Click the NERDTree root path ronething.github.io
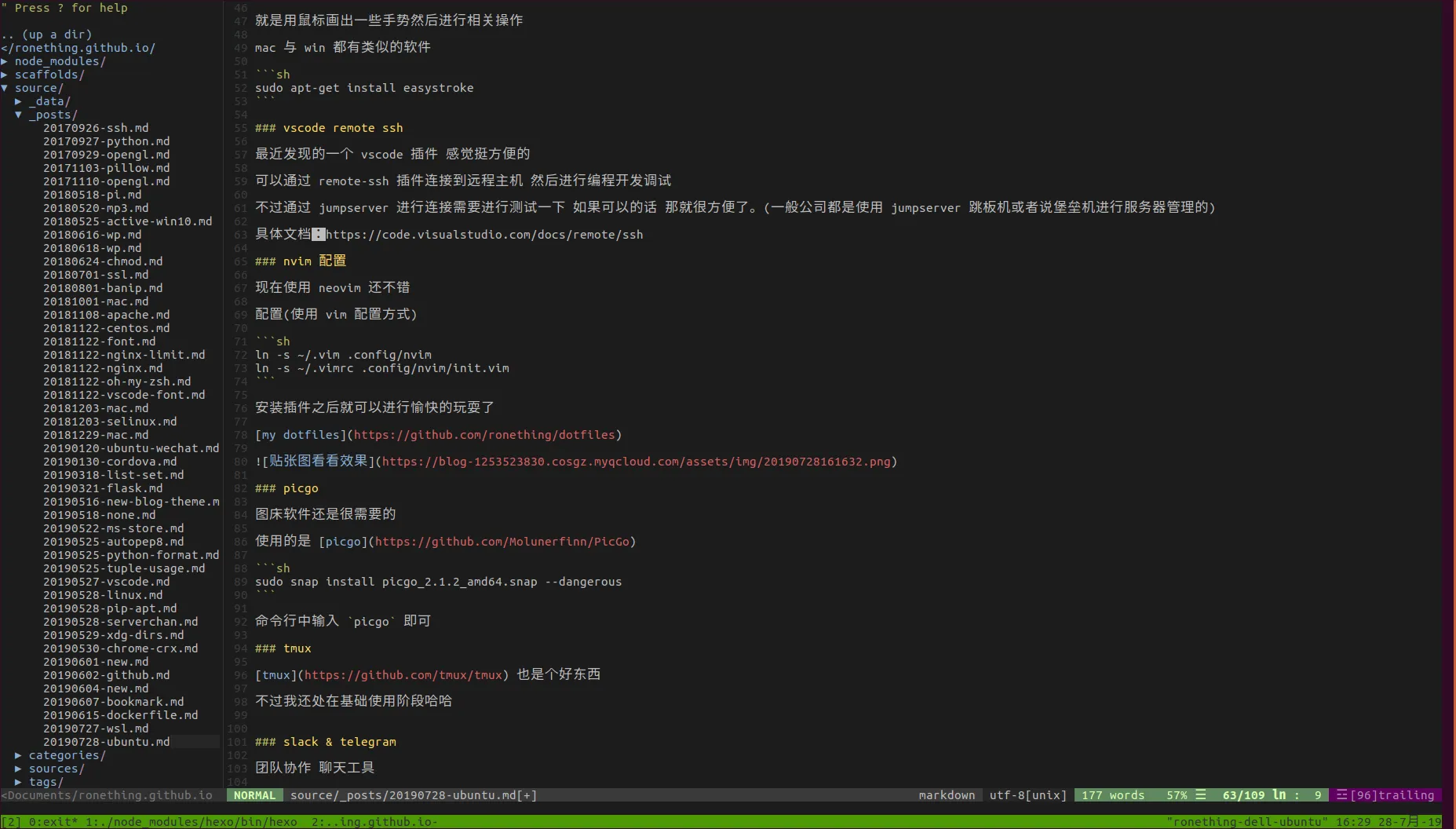This screenshot has height=829, width=1456. 78,48
